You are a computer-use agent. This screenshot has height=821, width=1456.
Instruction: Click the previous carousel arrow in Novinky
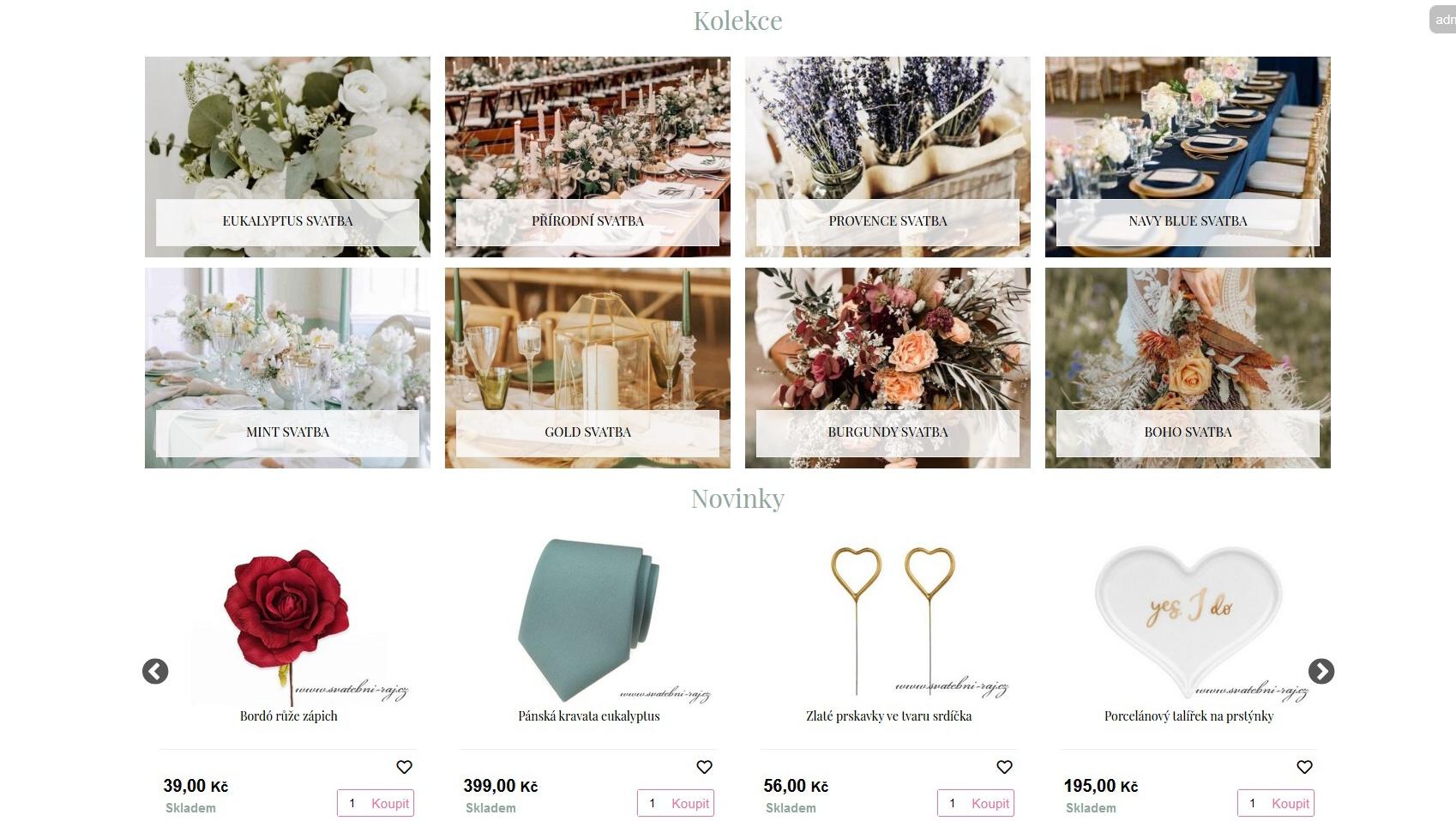click(155, 671)
